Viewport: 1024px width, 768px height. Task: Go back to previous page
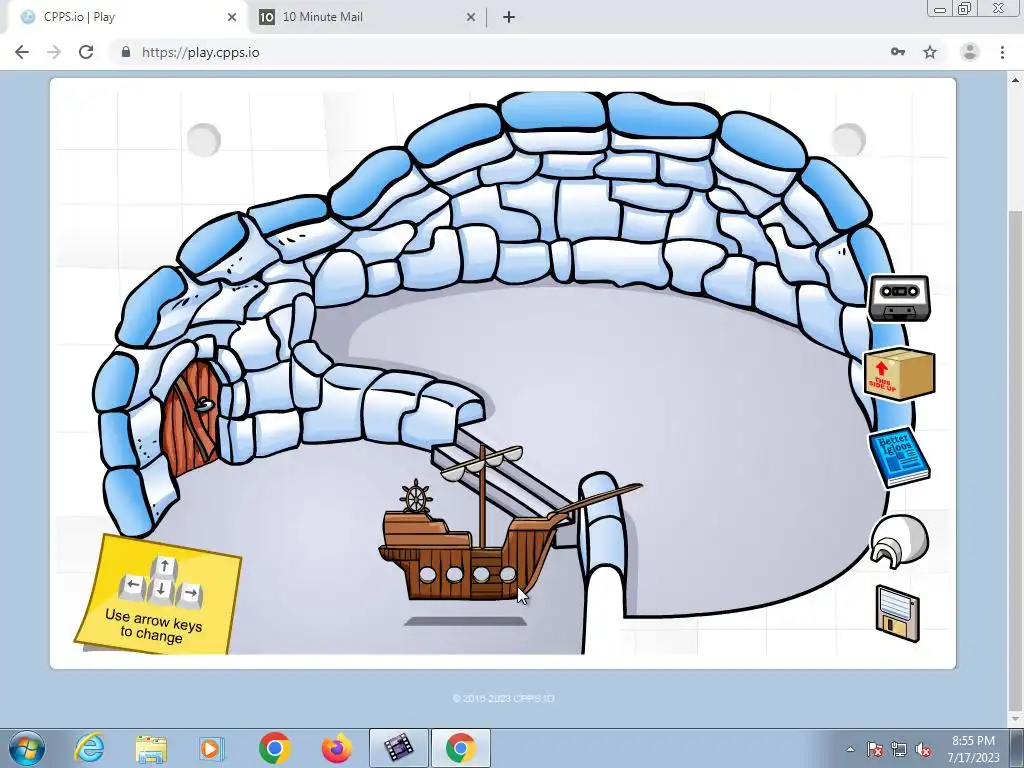22,52
